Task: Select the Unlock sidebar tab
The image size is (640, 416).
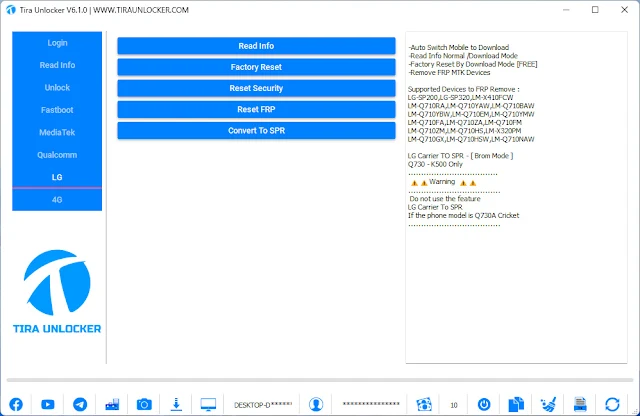Action: [57, 87]
